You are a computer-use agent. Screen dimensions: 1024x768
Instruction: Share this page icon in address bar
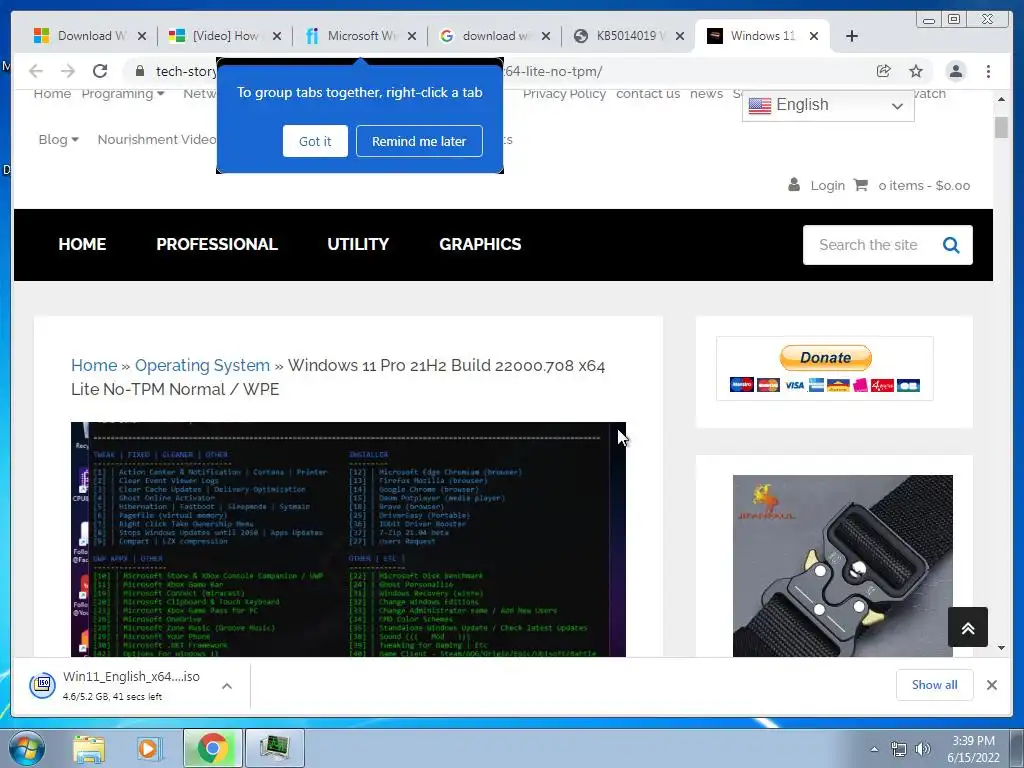[884, 71]
